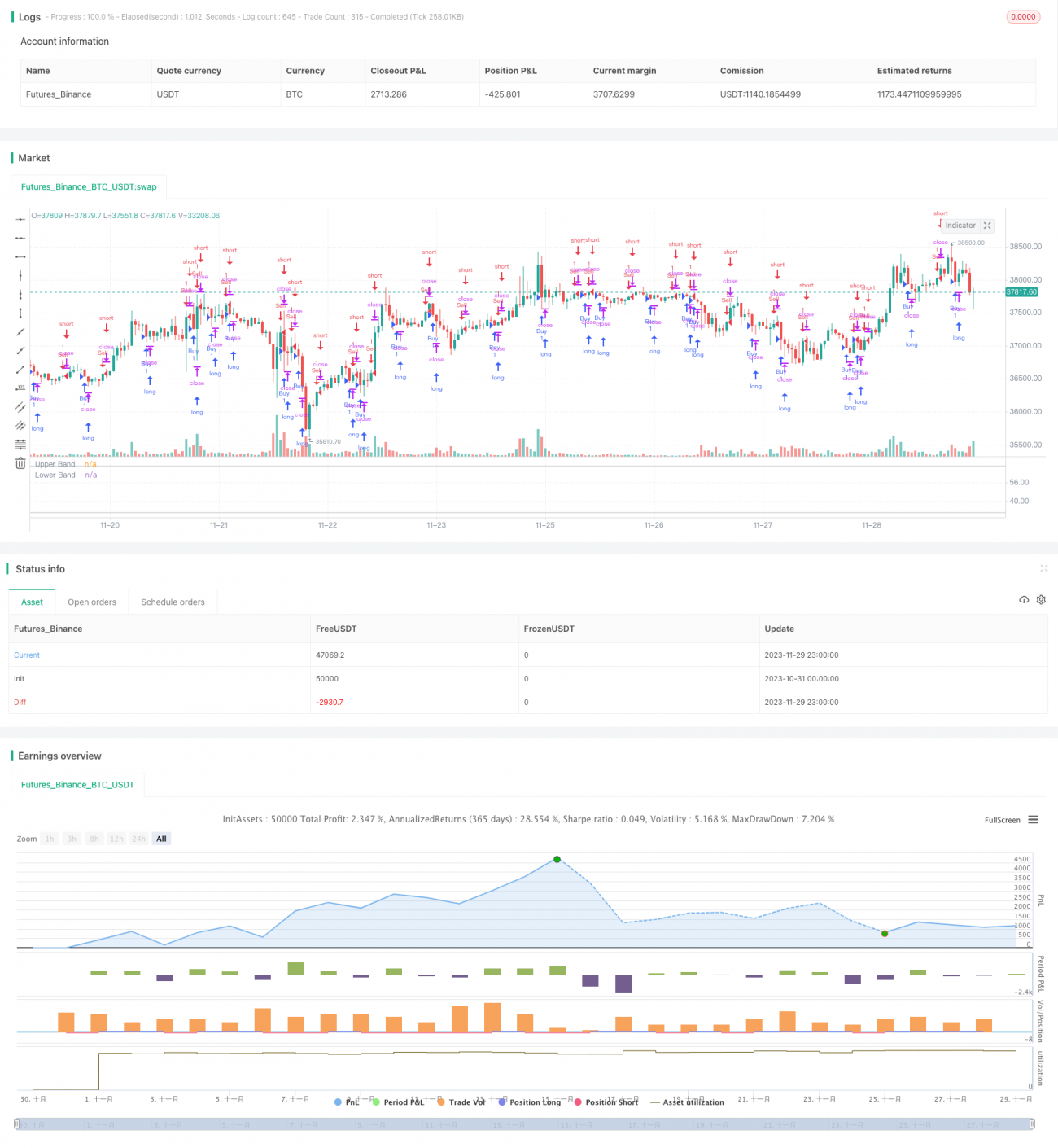1058x1148 pixels.
Task: Click the Diff value -2930.7
Action: pos(330,702)
